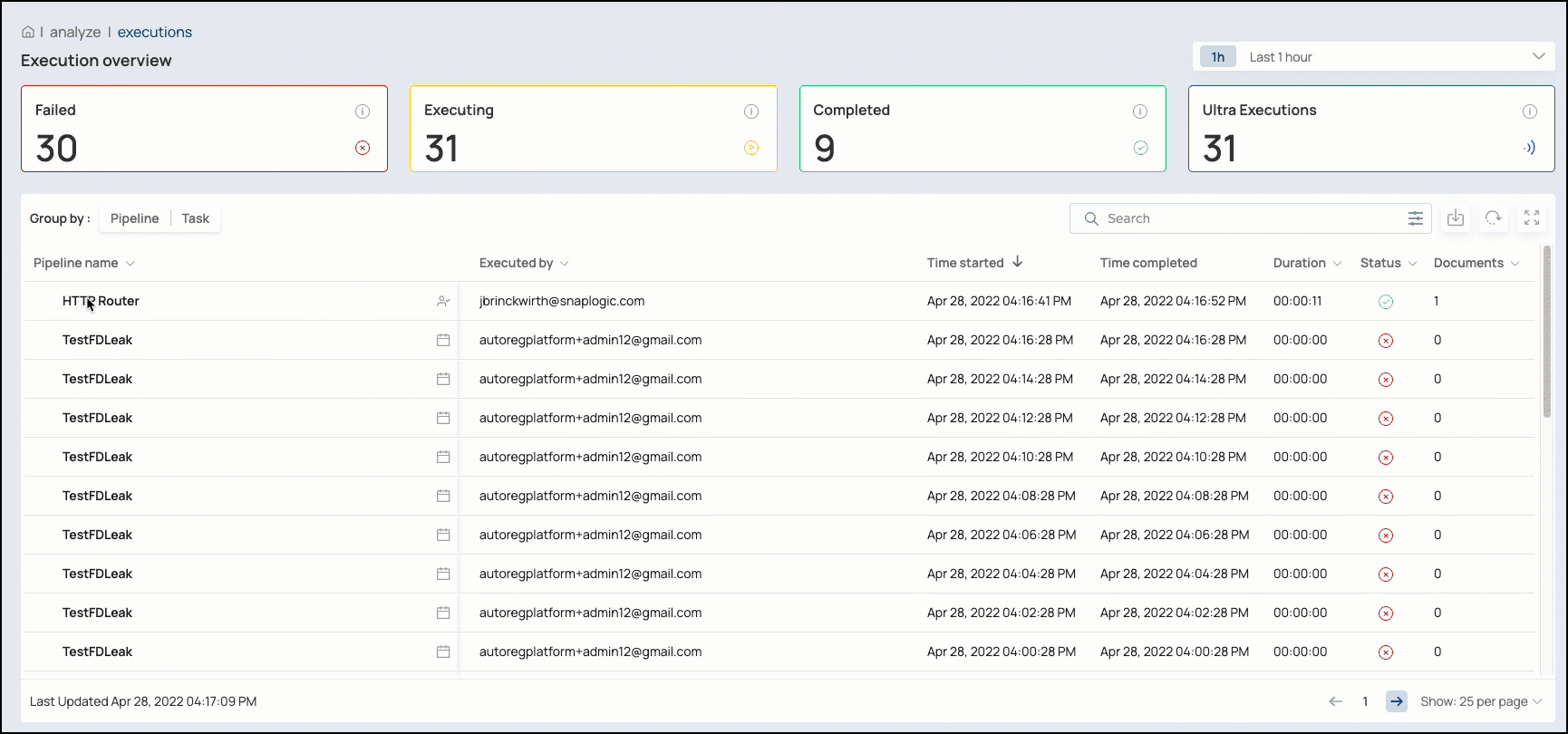Open info icon on Ultra Executions card
The width and height of the screenshot is (1568, 734).
coord(1530,111)
